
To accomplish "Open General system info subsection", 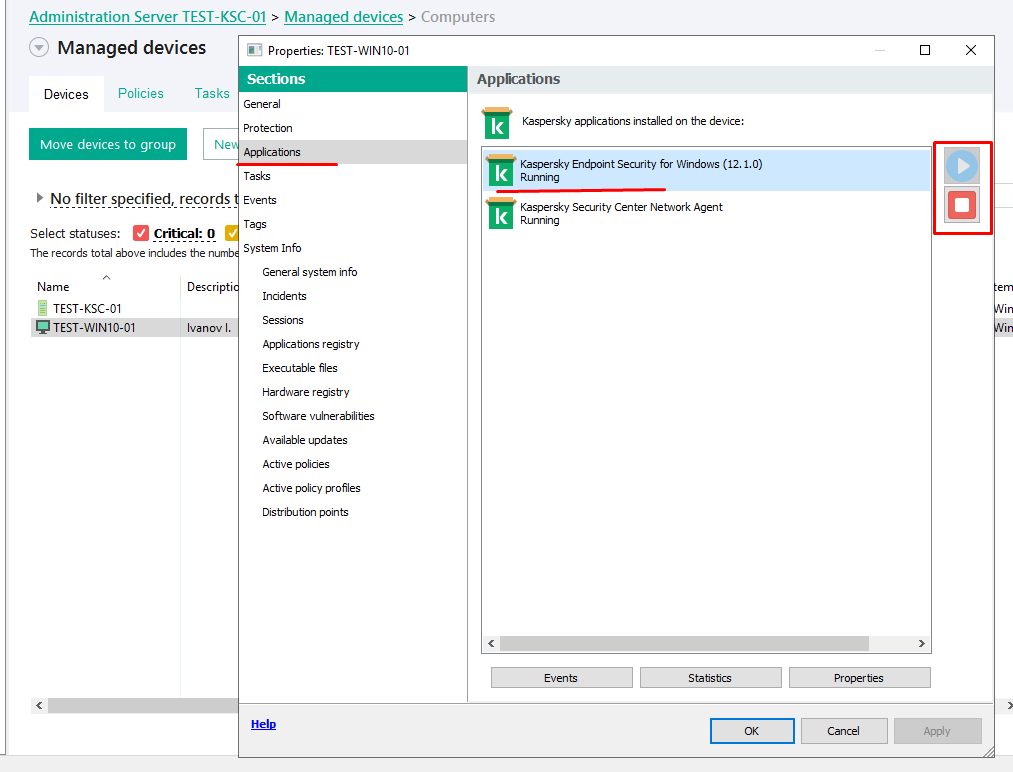I will (309, 272).
